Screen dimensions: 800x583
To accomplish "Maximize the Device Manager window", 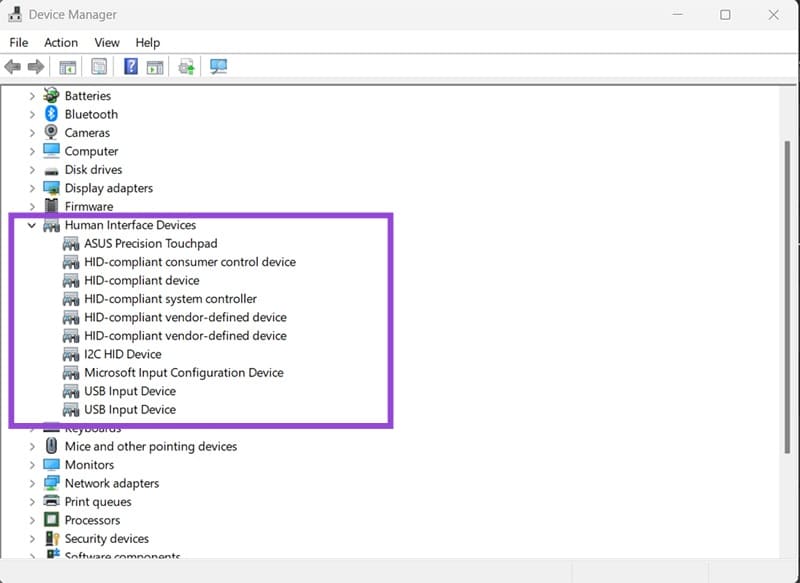I will (x=725, y=15).
